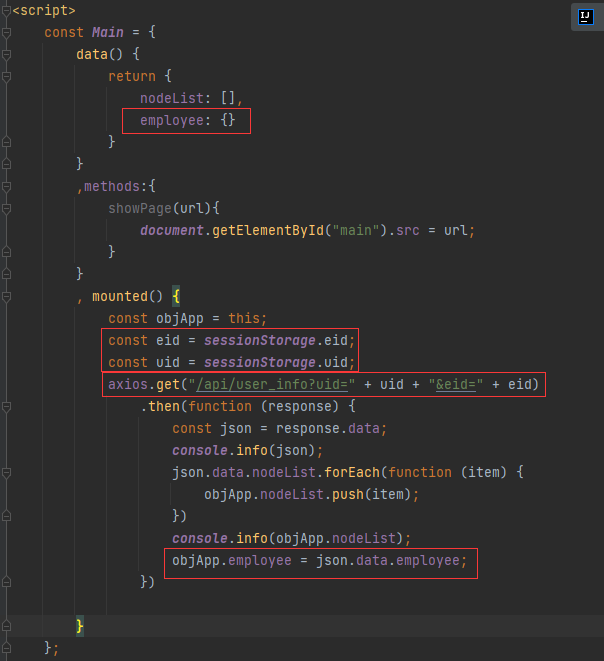Fold the data() function block
604x661 pixels.
click(x=6, y=55)
